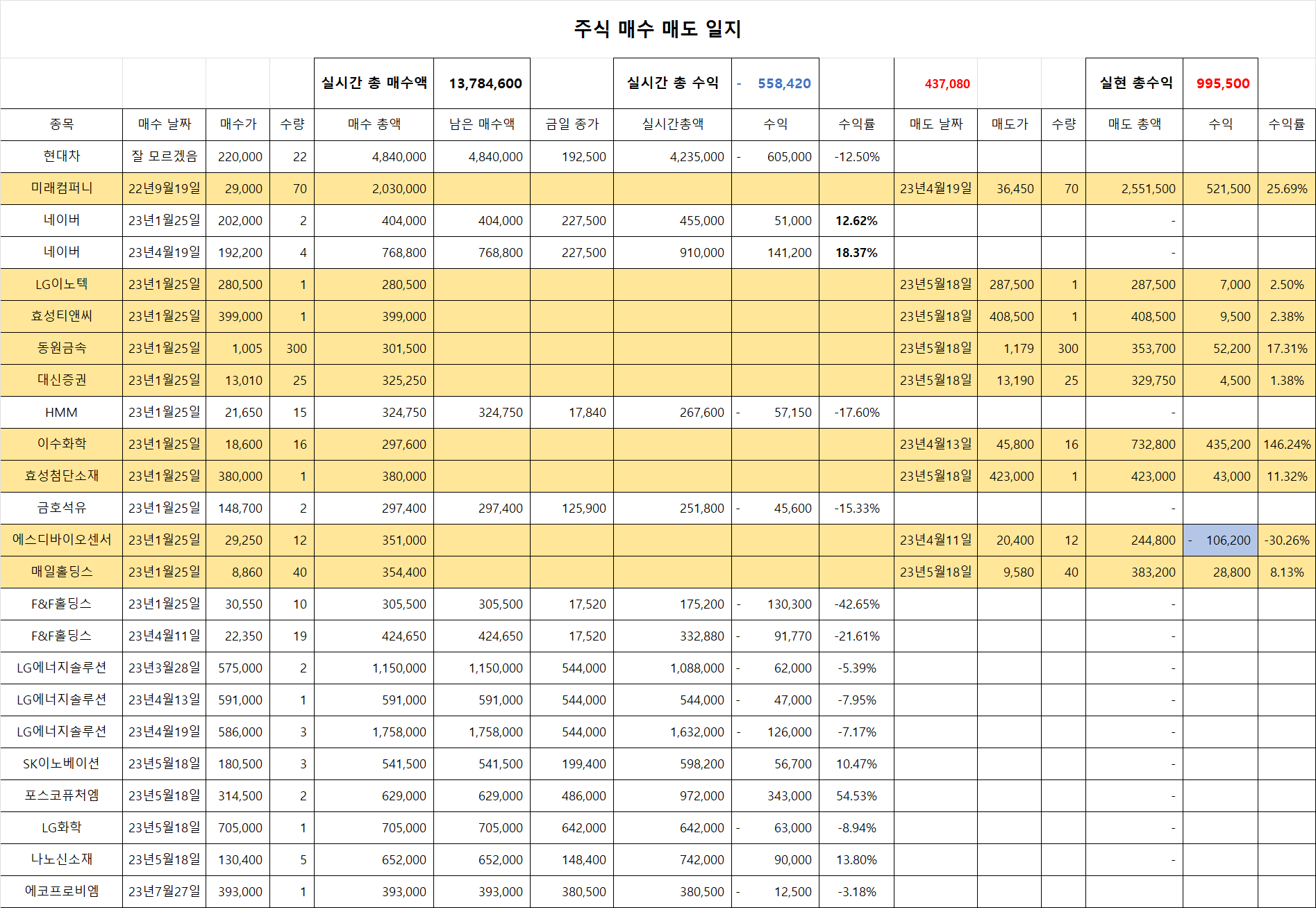The image size is (1316, 908).
Task: Select the 종목 column header
Action: [61, 124]
